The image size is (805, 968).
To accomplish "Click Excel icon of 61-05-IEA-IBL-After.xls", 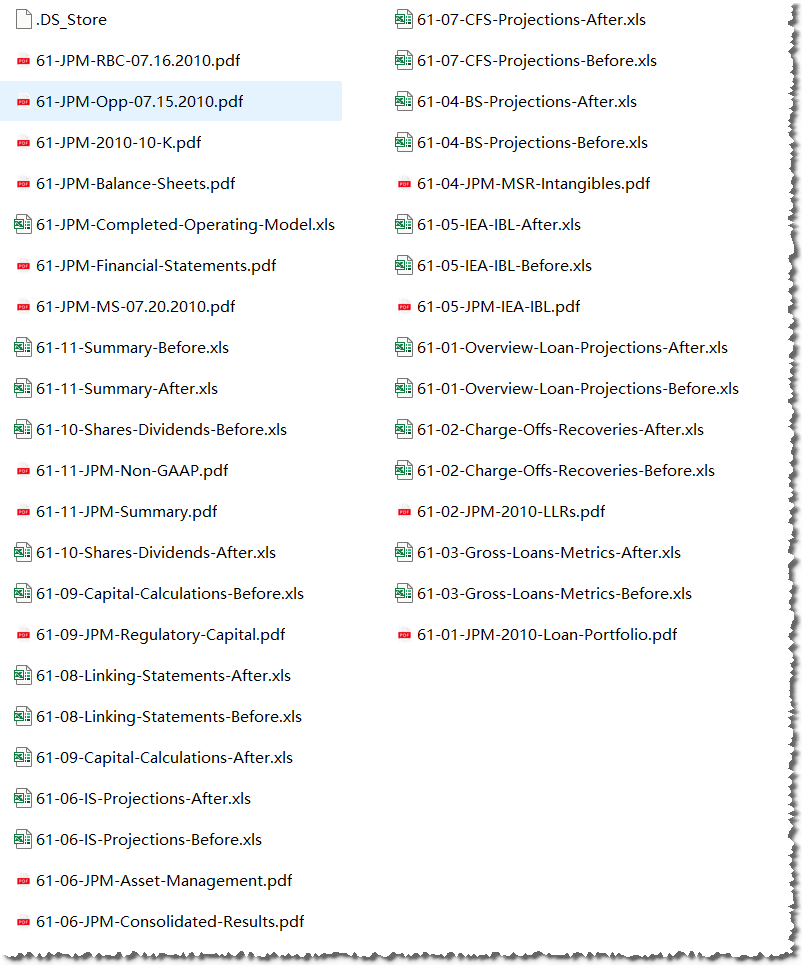I will 404,224.
